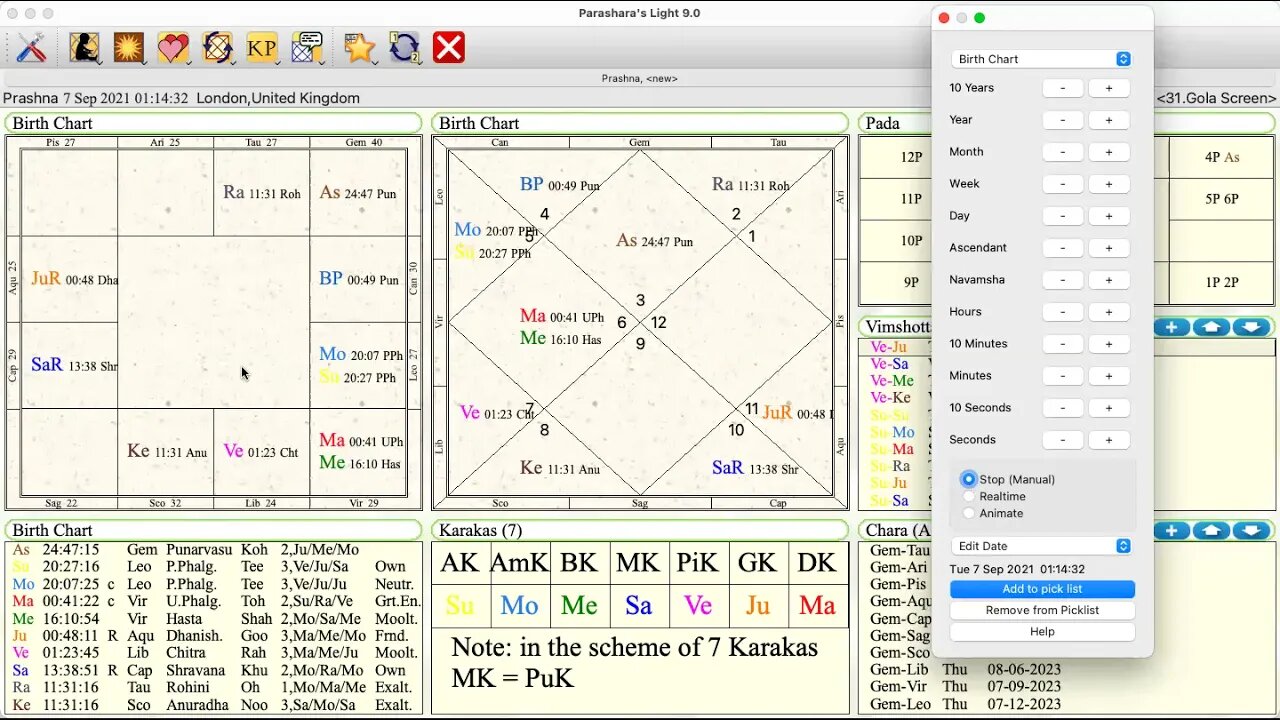Click Ve 01:23 Cht in South Indian chart
The width and height of the screenshot is (1280, 720).
(x=260, y=451)
